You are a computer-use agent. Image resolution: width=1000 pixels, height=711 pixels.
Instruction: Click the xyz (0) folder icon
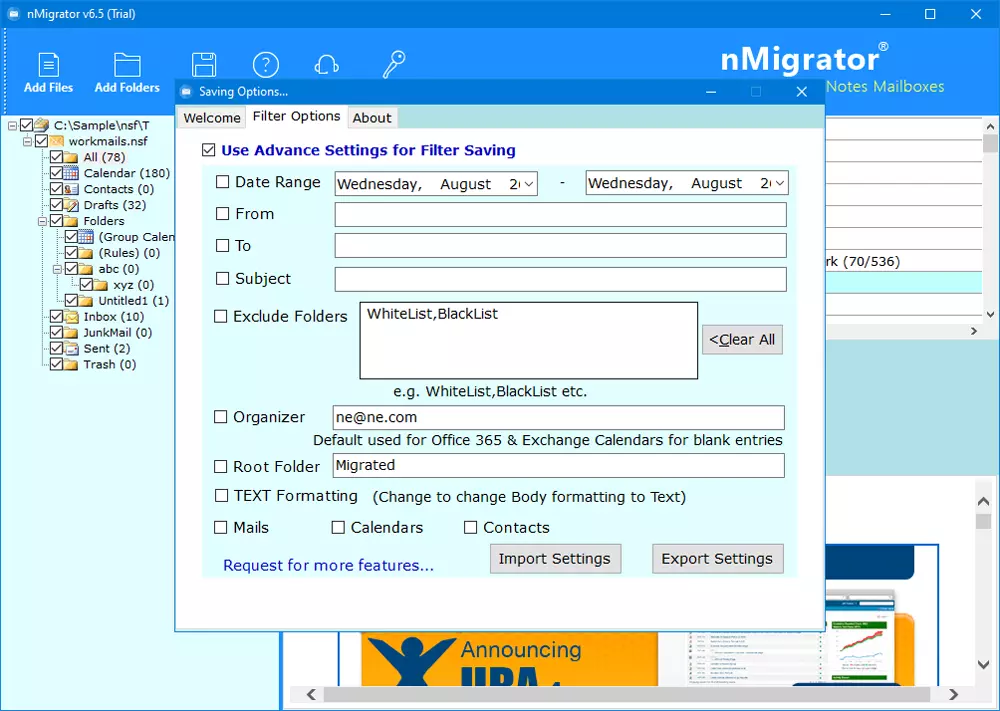pos(101,284)
